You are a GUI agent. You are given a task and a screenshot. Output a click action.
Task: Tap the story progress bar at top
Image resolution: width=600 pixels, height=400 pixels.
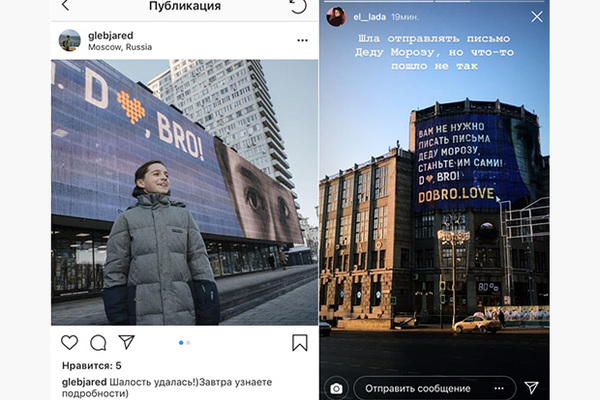point(434,1)
